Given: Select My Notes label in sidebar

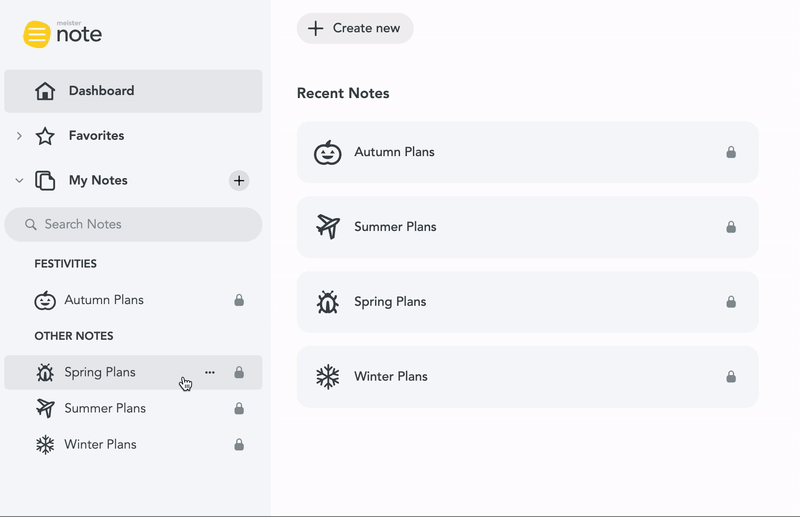Looking at the screenshot, I should [98, 181].
